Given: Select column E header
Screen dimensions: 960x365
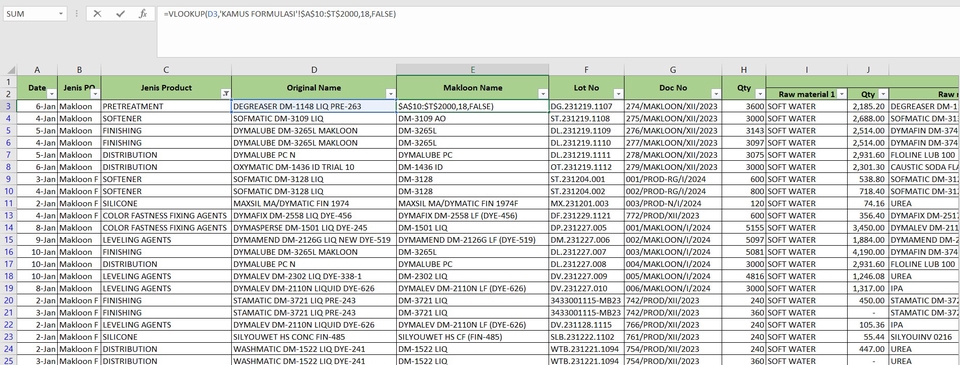Looking at the screenshot, I should pyautogui.click(x=473, y=70).
